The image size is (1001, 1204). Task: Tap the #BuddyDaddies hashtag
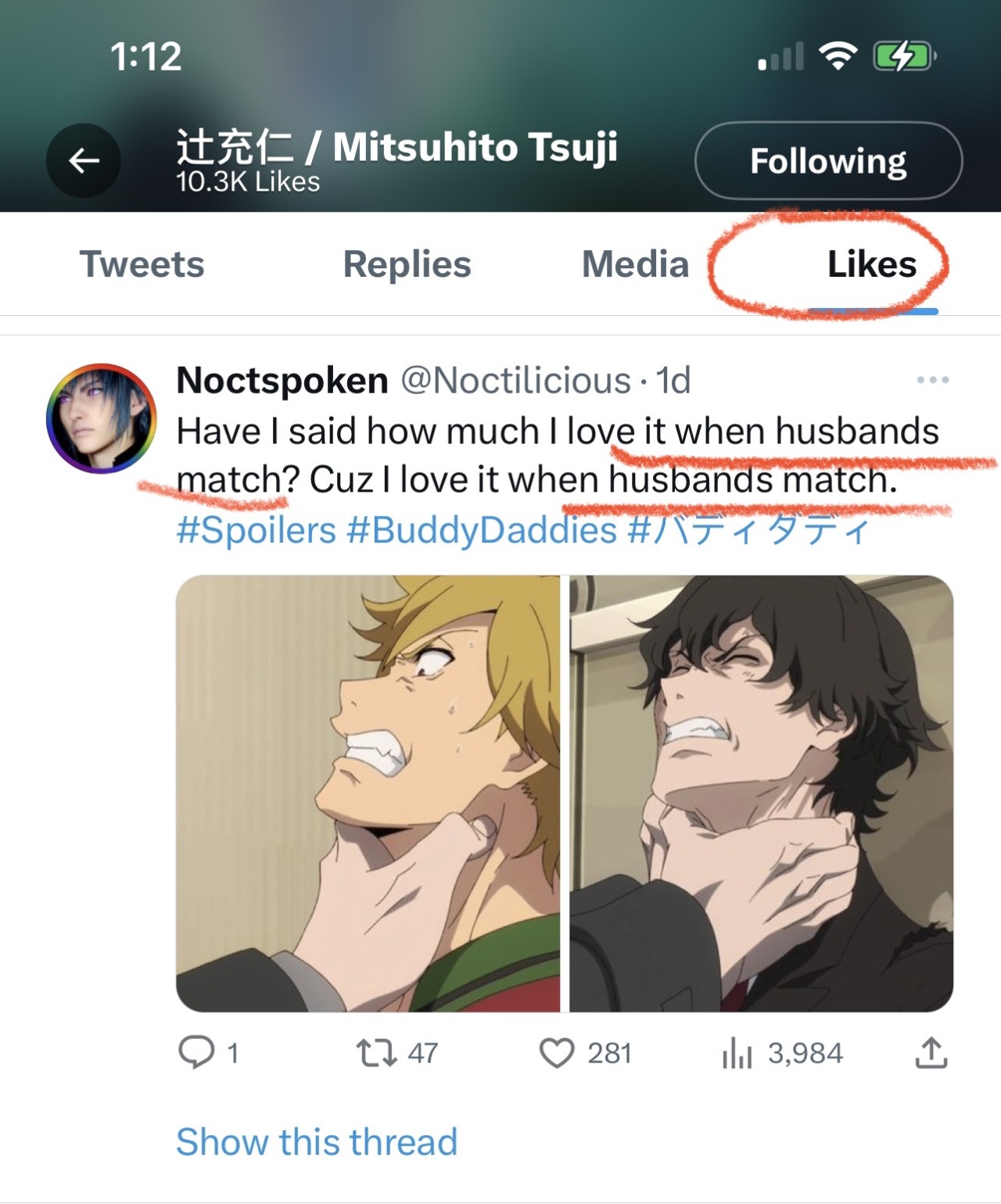coord(482,530)
